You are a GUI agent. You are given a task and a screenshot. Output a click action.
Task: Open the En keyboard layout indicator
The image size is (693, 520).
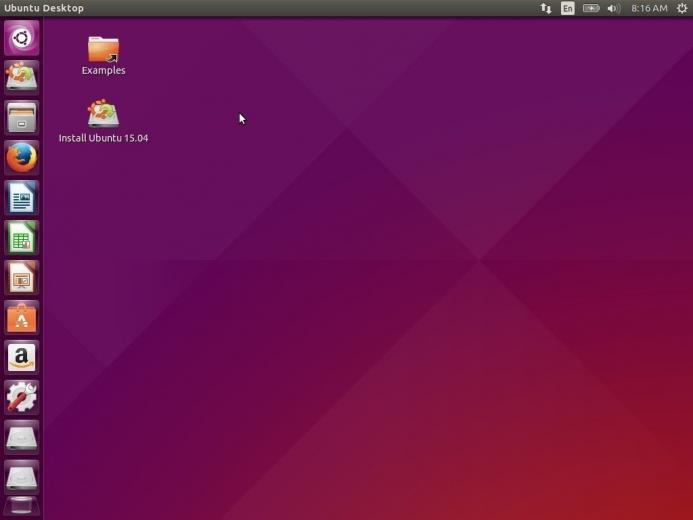pos(567,8)
